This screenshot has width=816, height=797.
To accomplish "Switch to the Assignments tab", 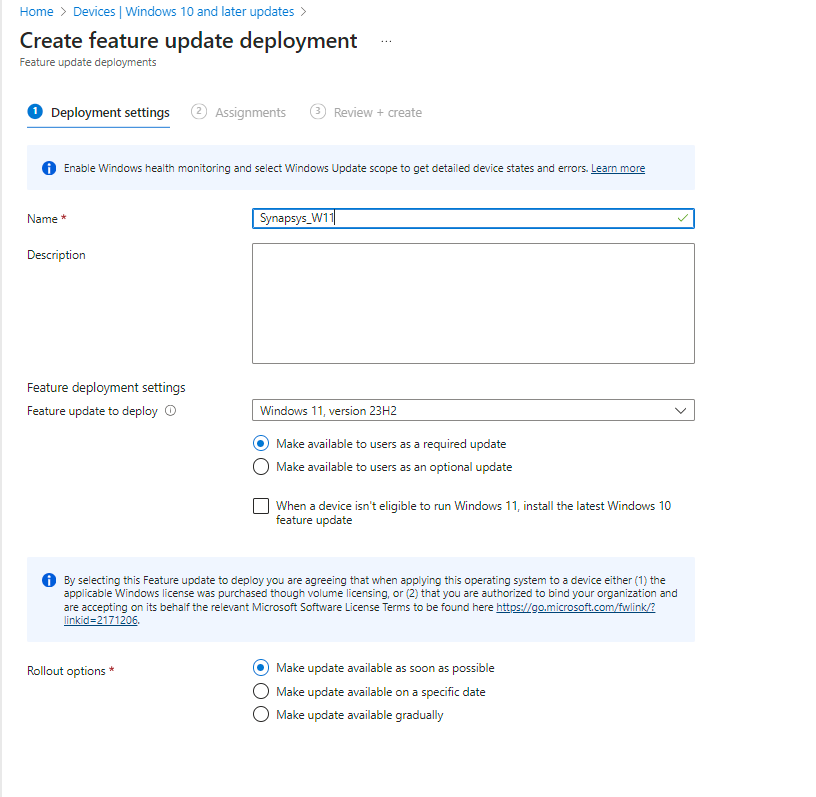I will pyautogui.click(x=250, y=113).
